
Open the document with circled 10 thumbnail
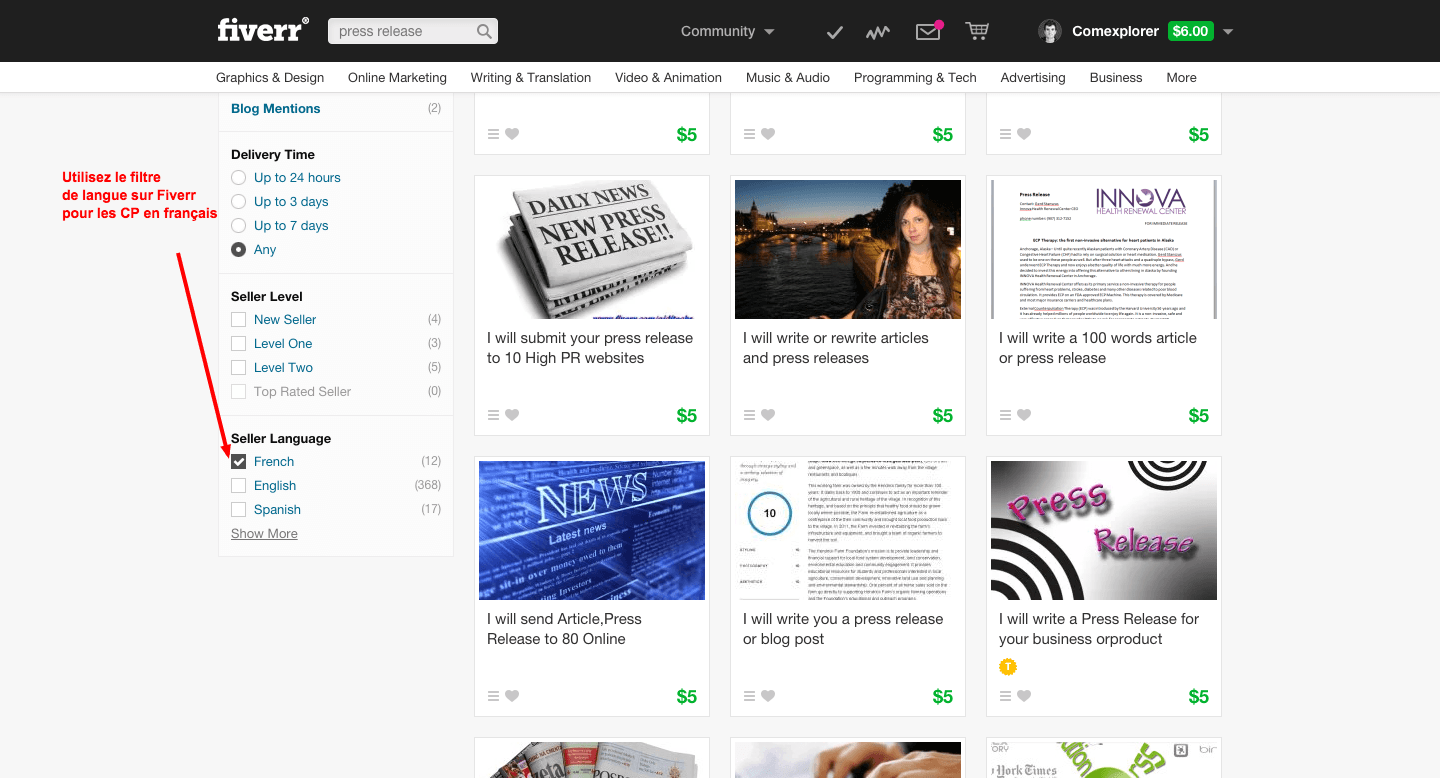848,530
